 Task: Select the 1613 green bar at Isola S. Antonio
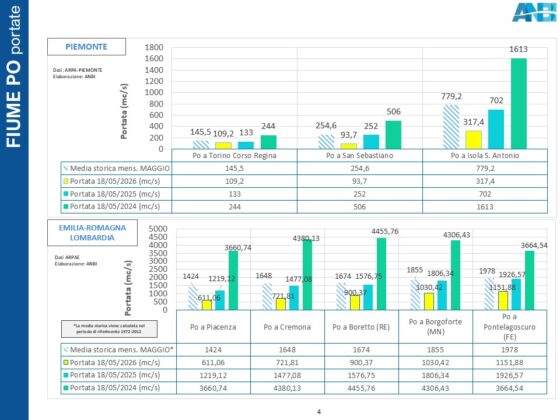pyautogui.click(x=519, y=104)
